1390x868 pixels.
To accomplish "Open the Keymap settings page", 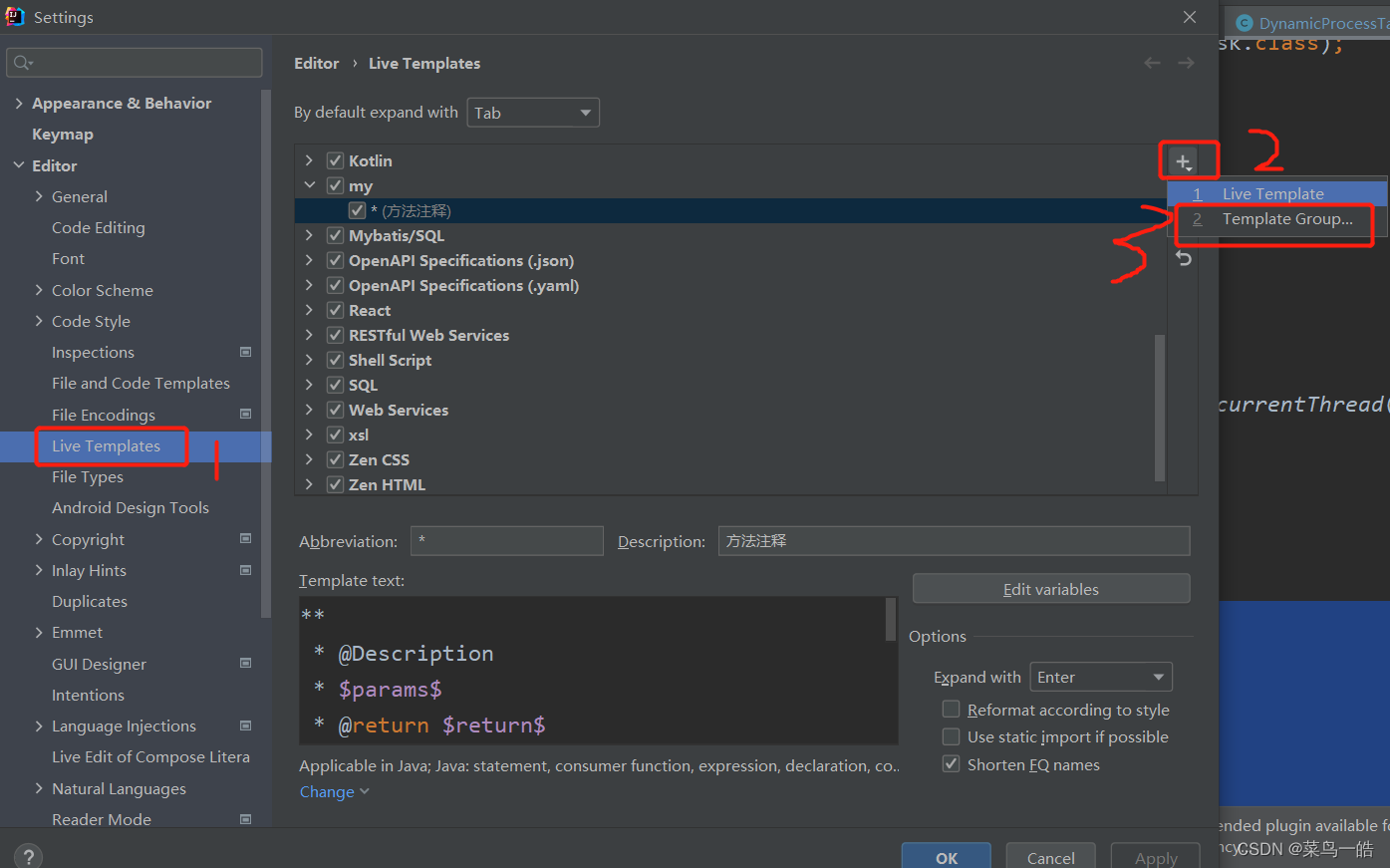I will pyautogui.click(x=63, y=134).
